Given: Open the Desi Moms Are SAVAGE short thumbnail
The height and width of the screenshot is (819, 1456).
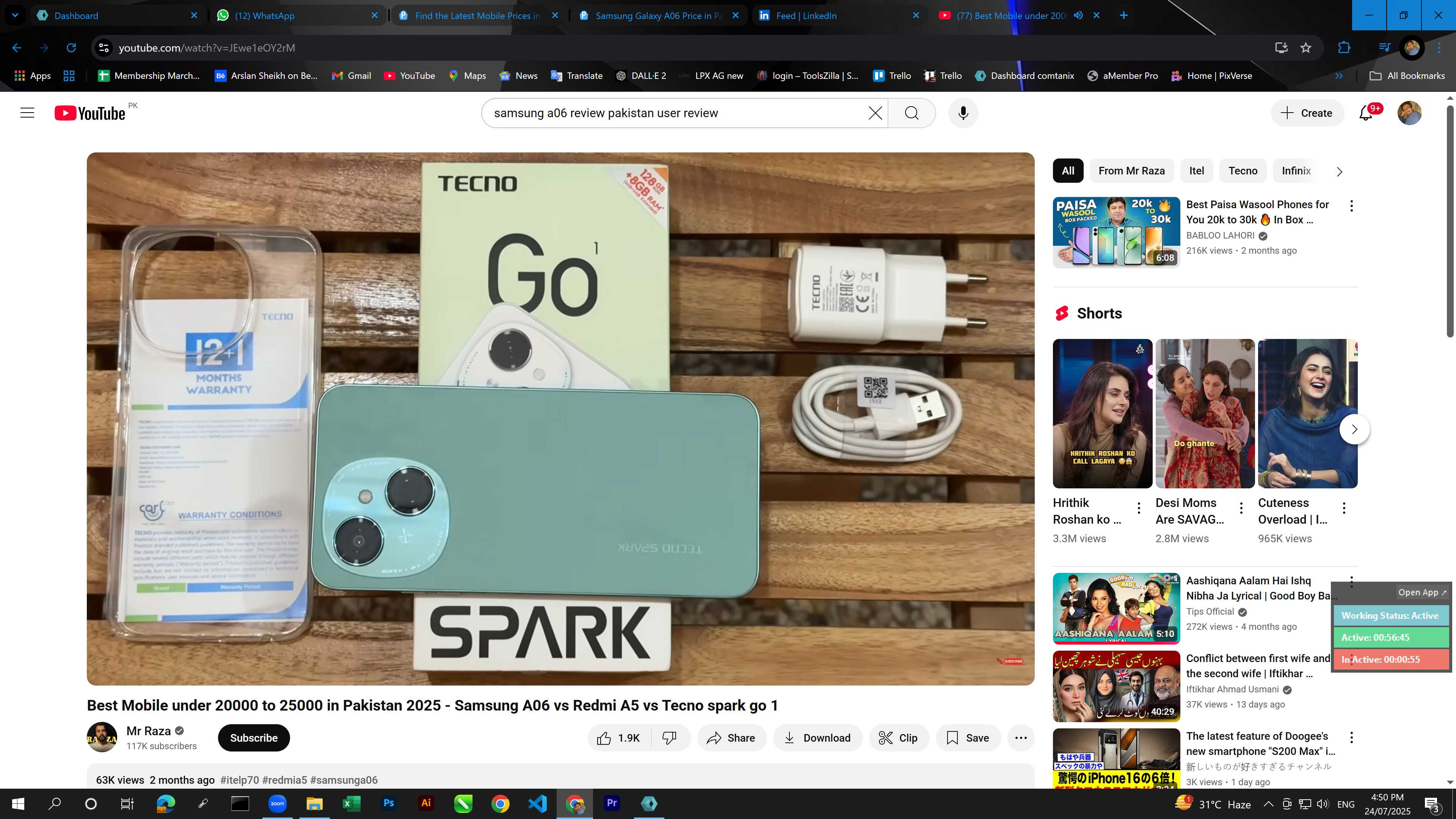Looking at the screenshot, I should 1205,414.
